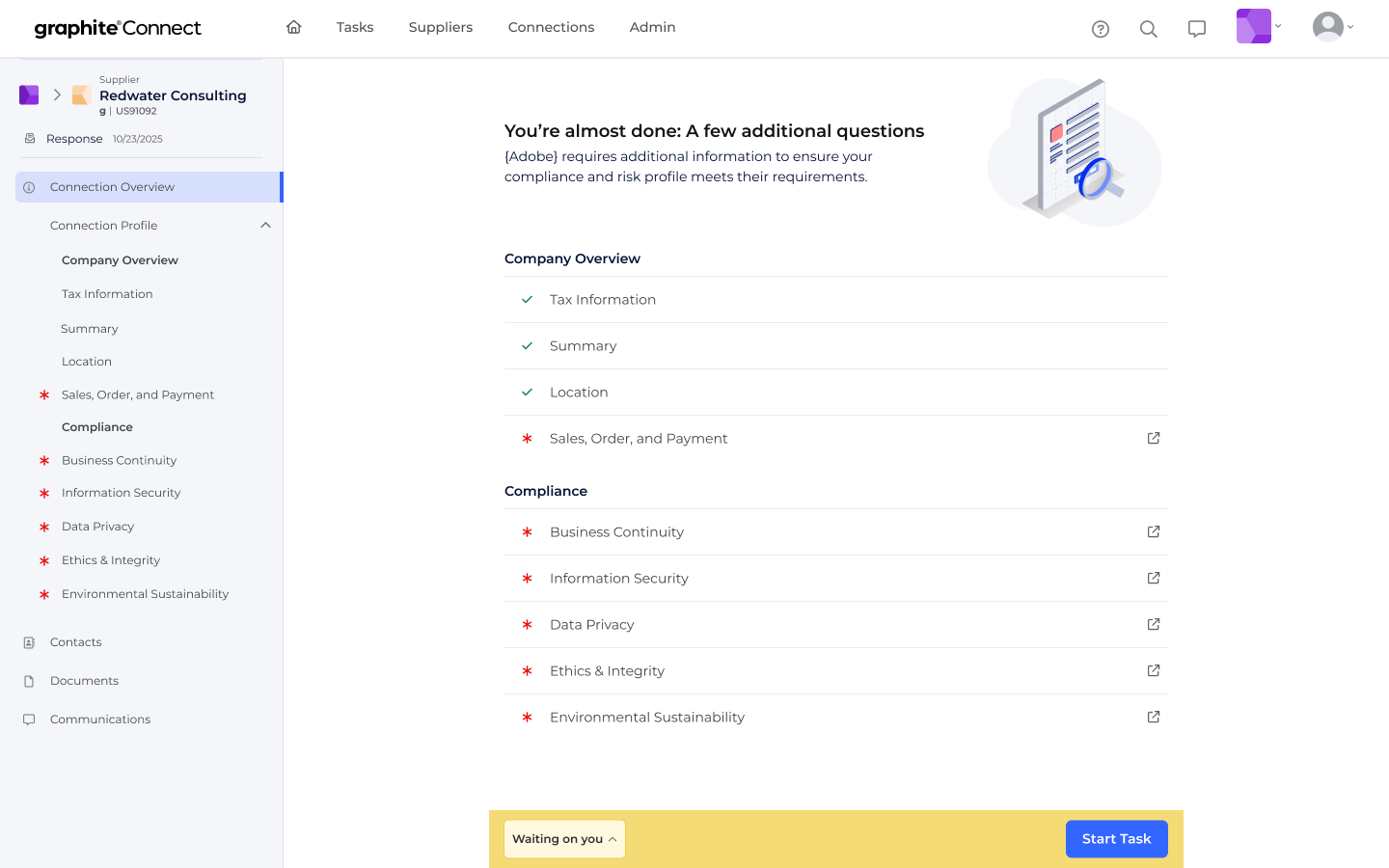Viewport: 1389px width, 868px height.
Task: Open the user avatar account menu
Action: (x=1333, y=27)
